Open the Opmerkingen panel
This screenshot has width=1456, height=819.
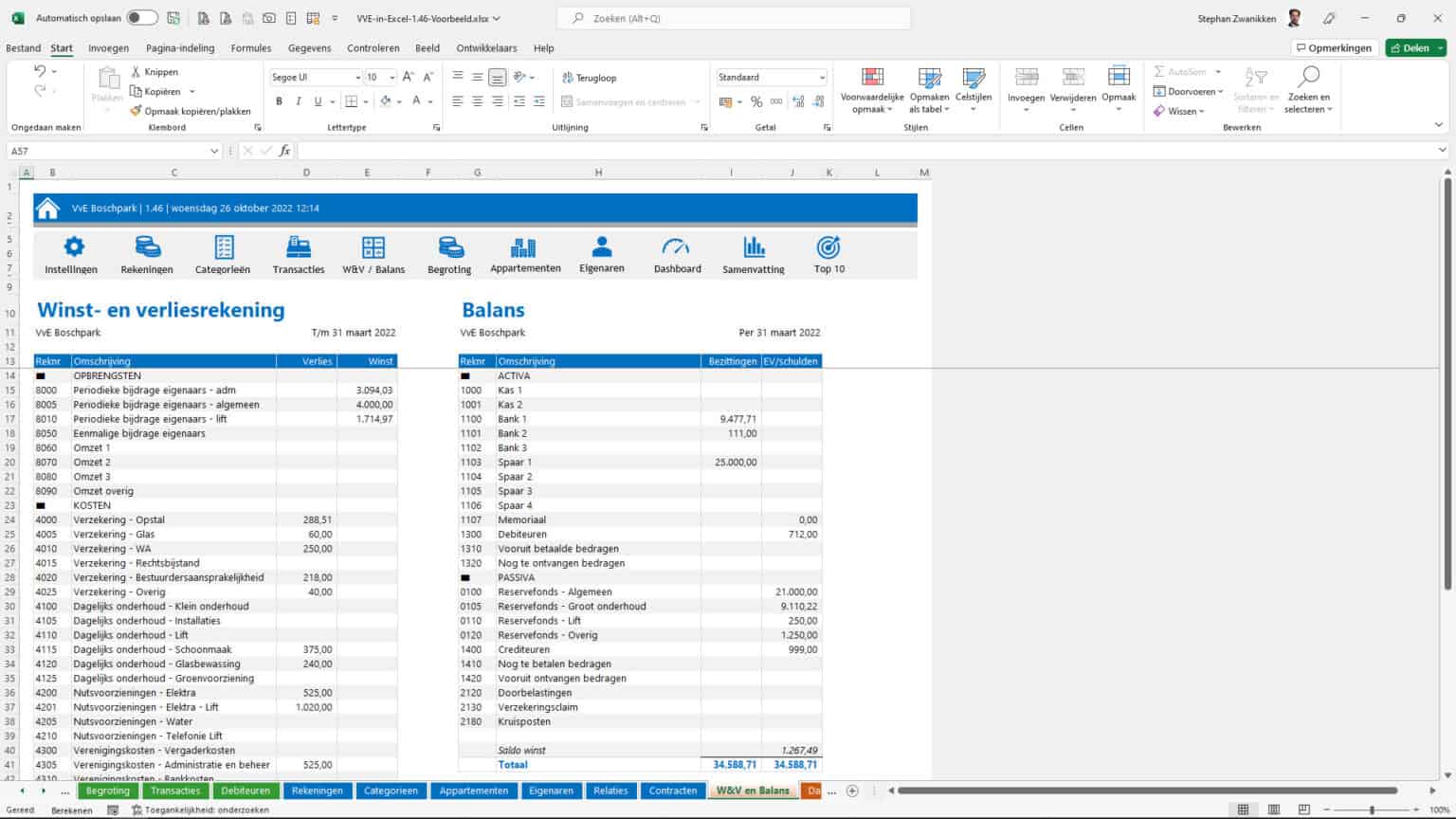tap(1334, 47)
